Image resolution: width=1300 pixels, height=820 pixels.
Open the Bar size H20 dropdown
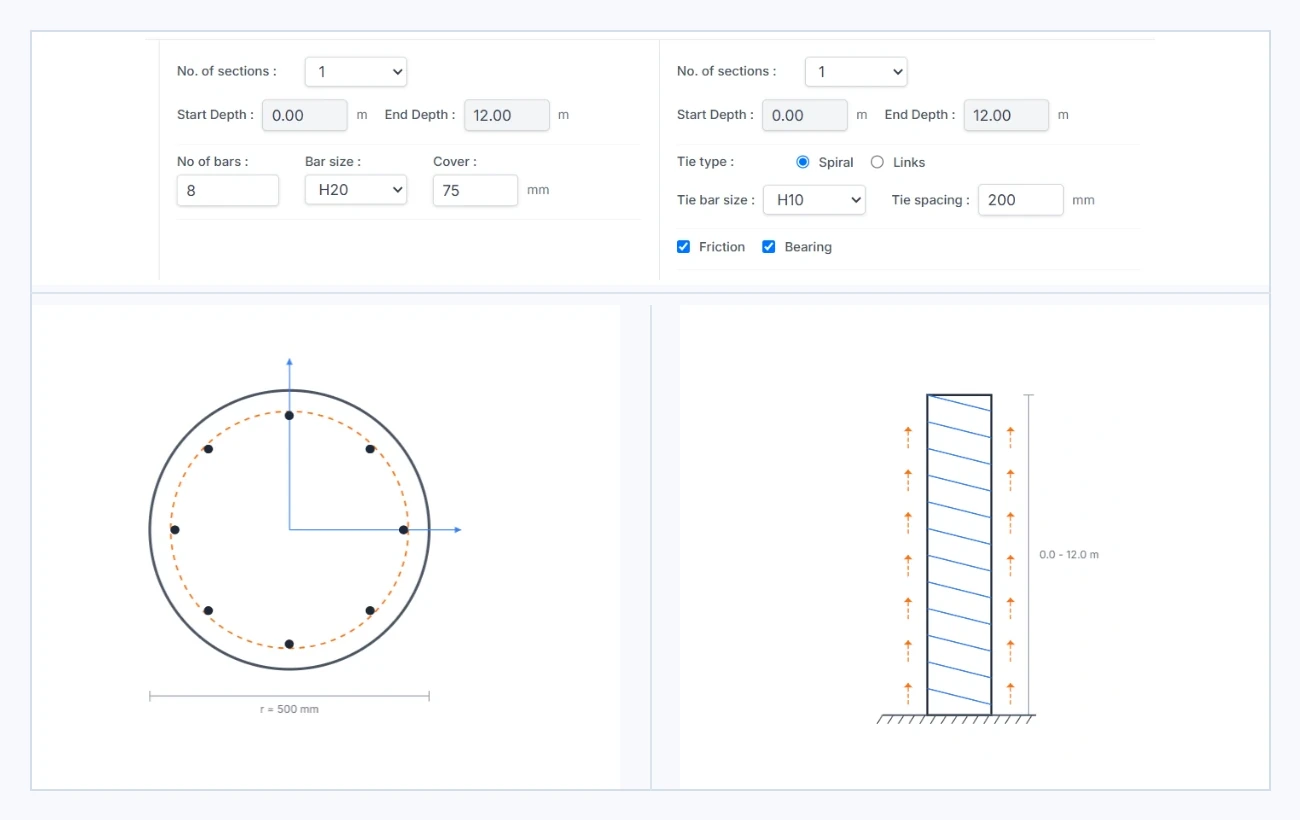(x=356, y=189)
